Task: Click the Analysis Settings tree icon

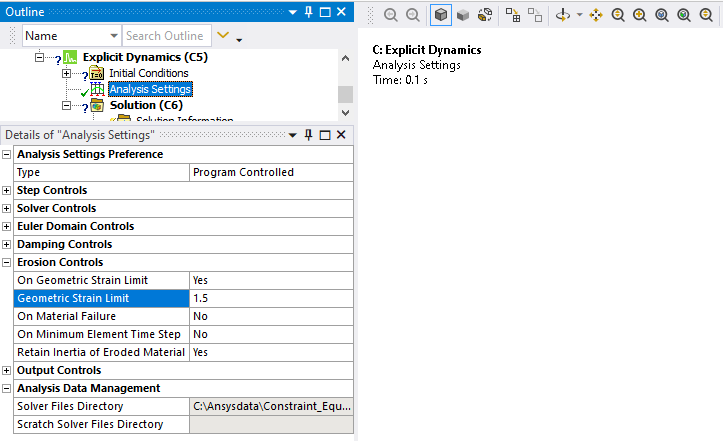Action: pyautogui.click(x=97, y=89)
